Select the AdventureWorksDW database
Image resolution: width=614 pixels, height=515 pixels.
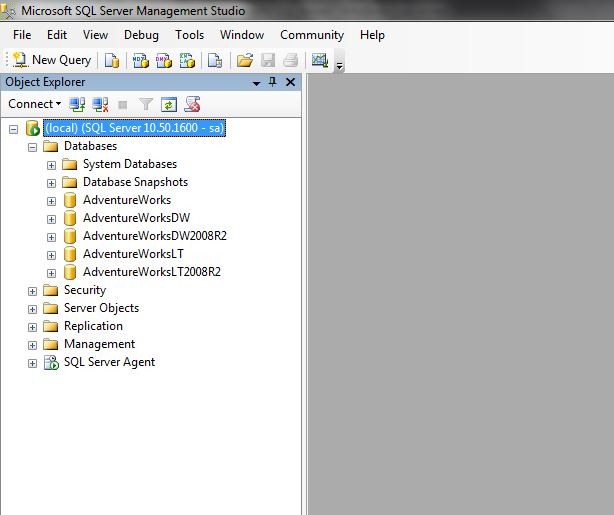(137, 218)
